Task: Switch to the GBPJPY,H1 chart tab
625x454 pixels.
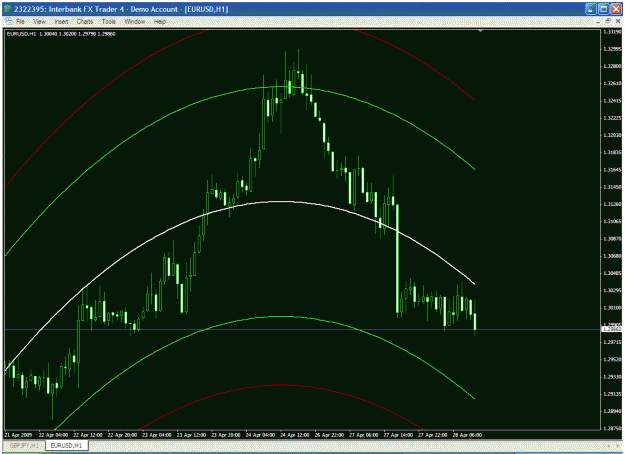Action: [x=24, y=445]
